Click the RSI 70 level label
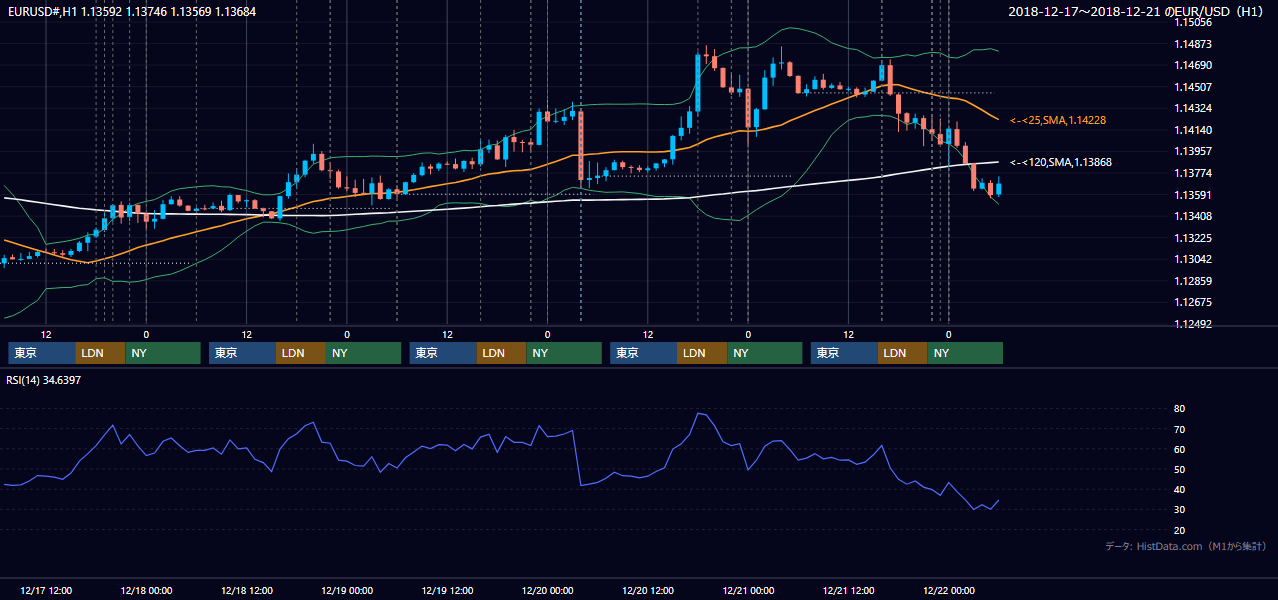This screenshot has width=1278, height=600. tap(1179, 429)
